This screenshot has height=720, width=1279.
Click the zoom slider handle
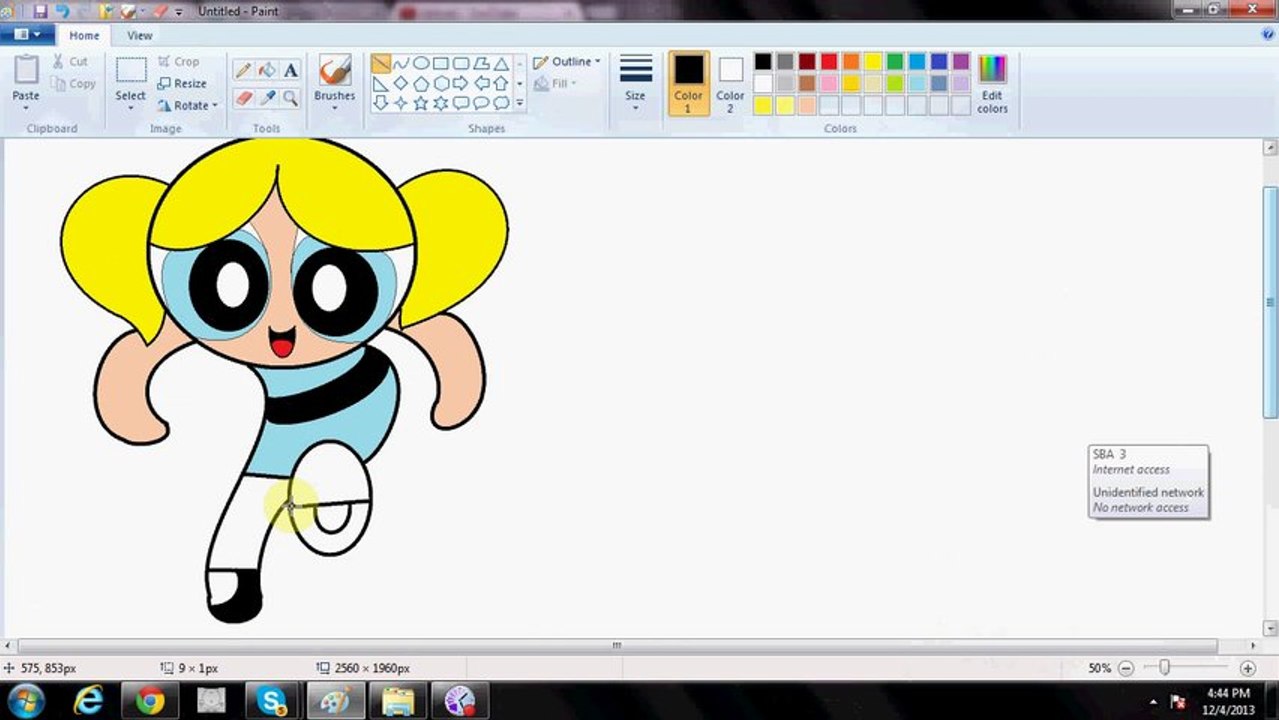click(1165, 667)
